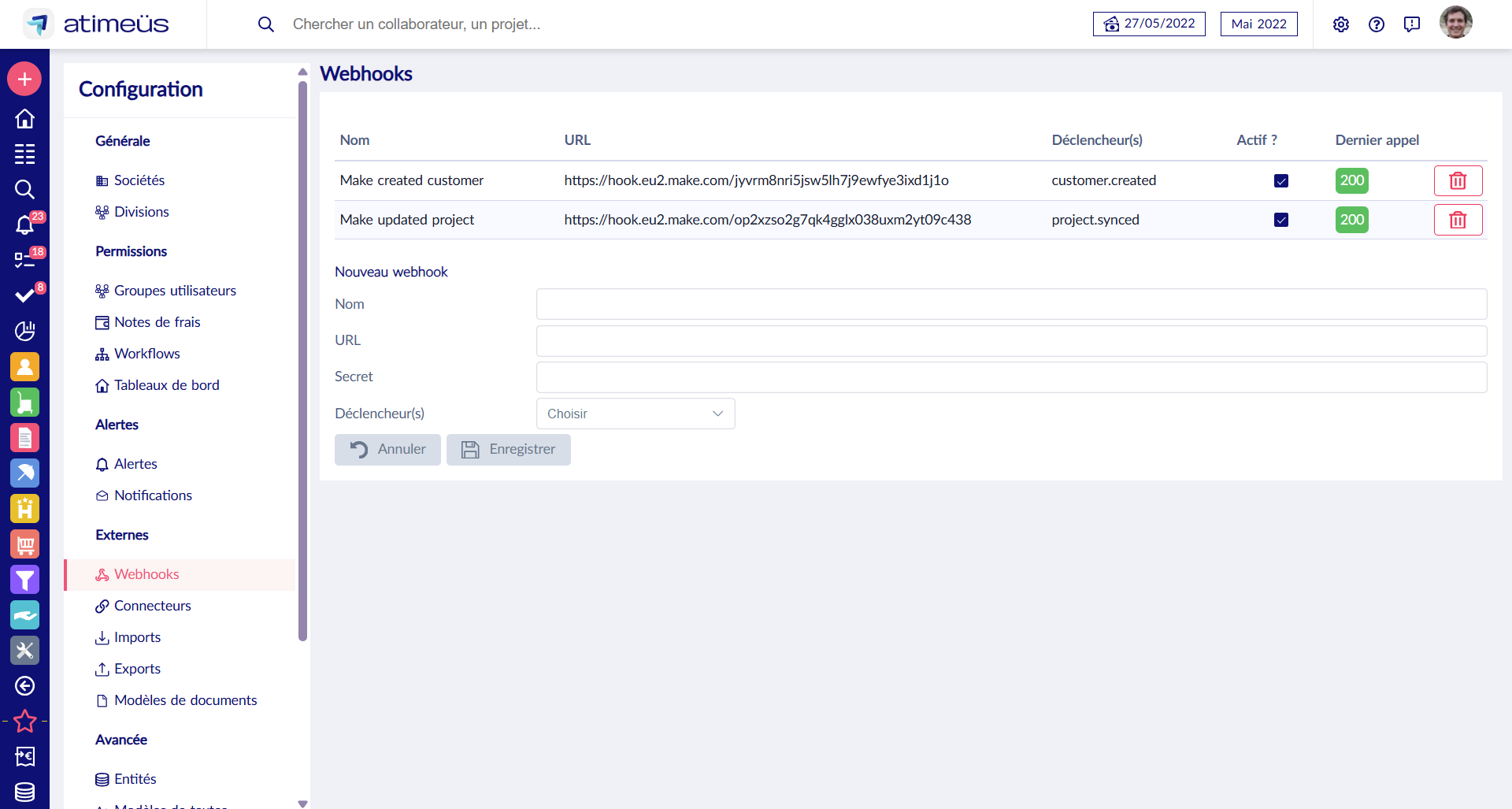This screenshot has height=809, width=1512.
Task: Delete the Make updated project webhook
Action: point(1458,220)
